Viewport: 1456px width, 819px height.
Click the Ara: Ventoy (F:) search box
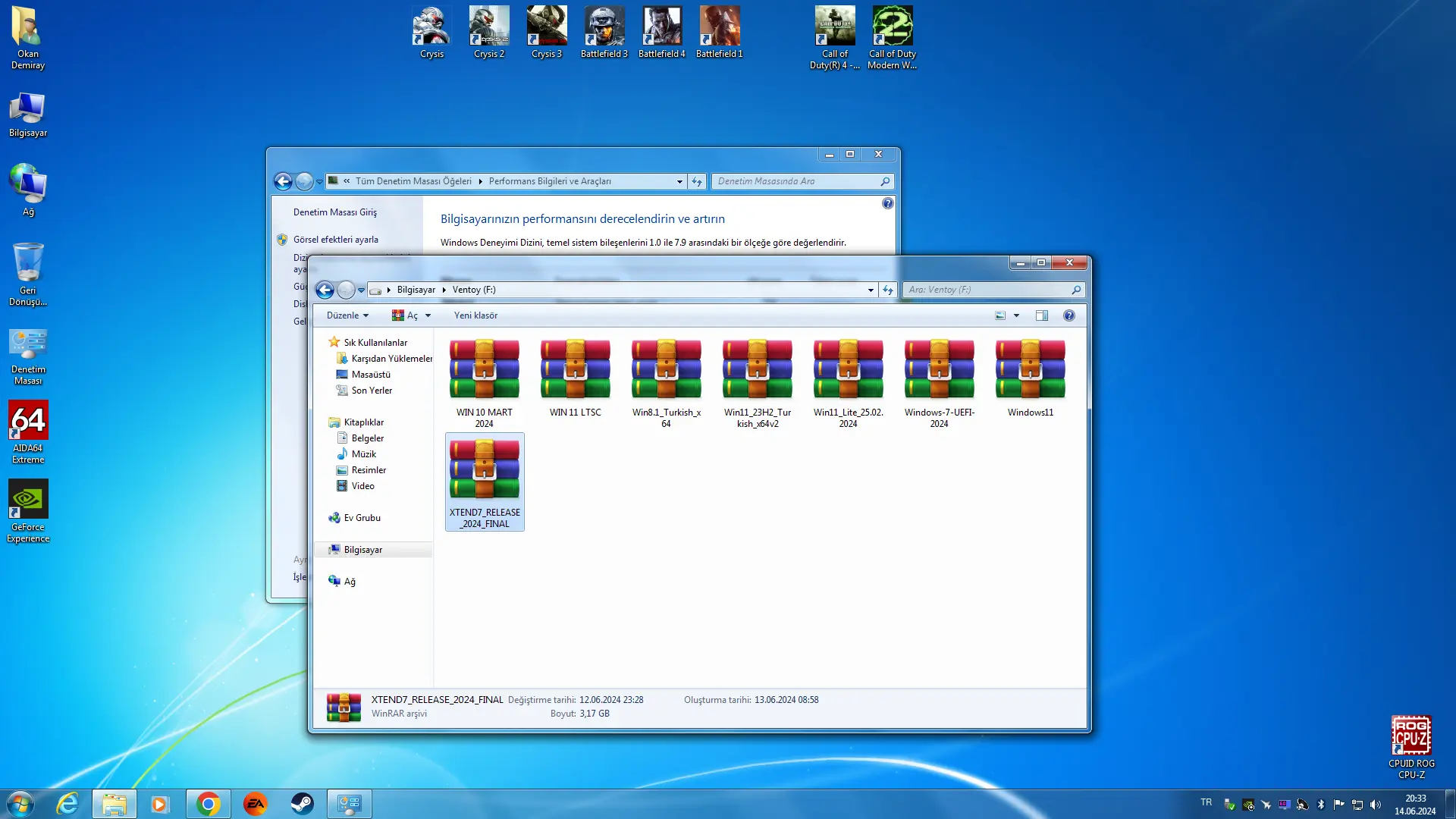(994, 290)
